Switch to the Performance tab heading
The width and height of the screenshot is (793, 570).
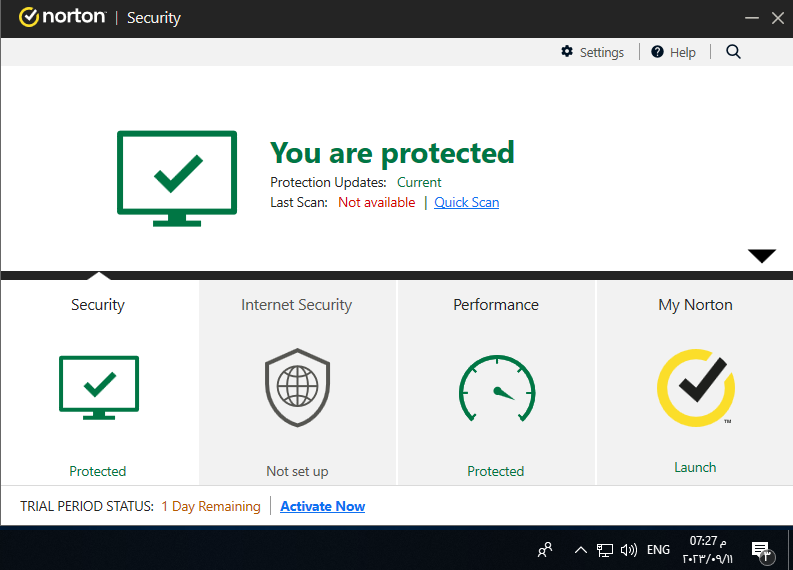[x=496, y=305]
